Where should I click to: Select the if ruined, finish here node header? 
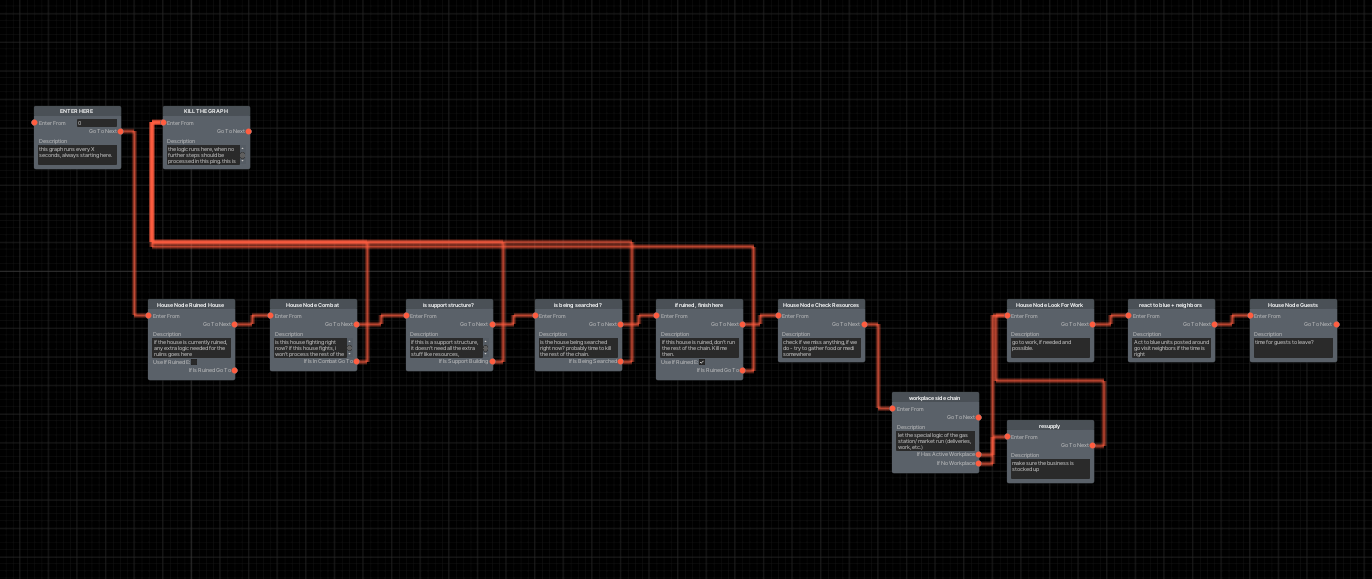coord(700,304)
